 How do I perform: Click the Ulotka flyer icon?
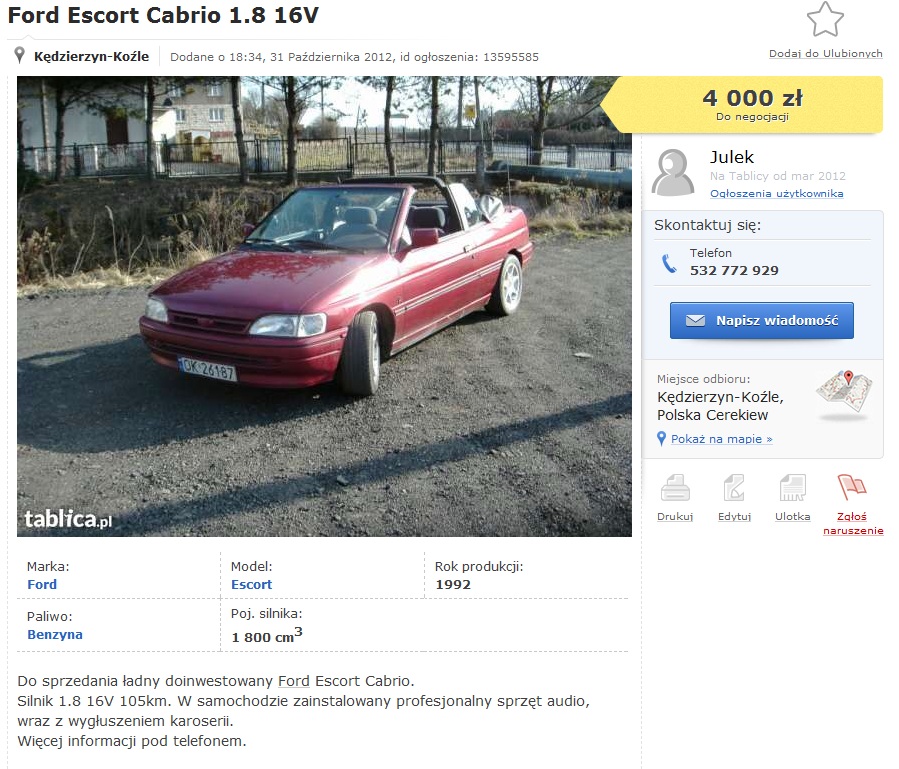pos(792,489)
